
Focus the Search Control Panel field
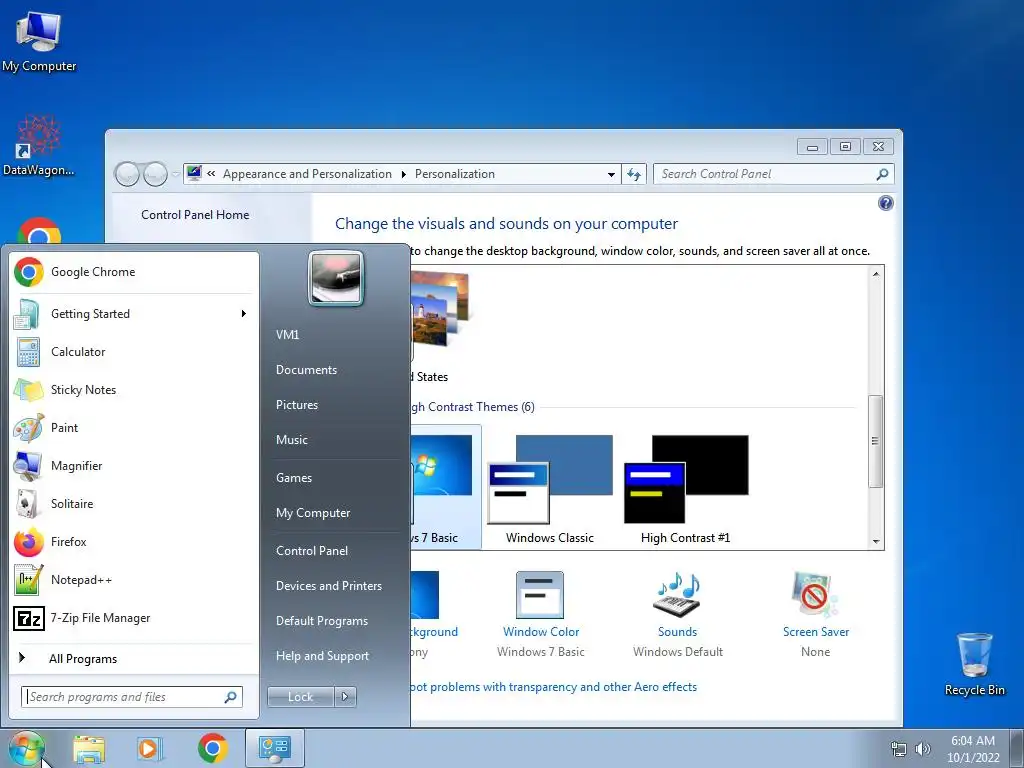point(774,174)
